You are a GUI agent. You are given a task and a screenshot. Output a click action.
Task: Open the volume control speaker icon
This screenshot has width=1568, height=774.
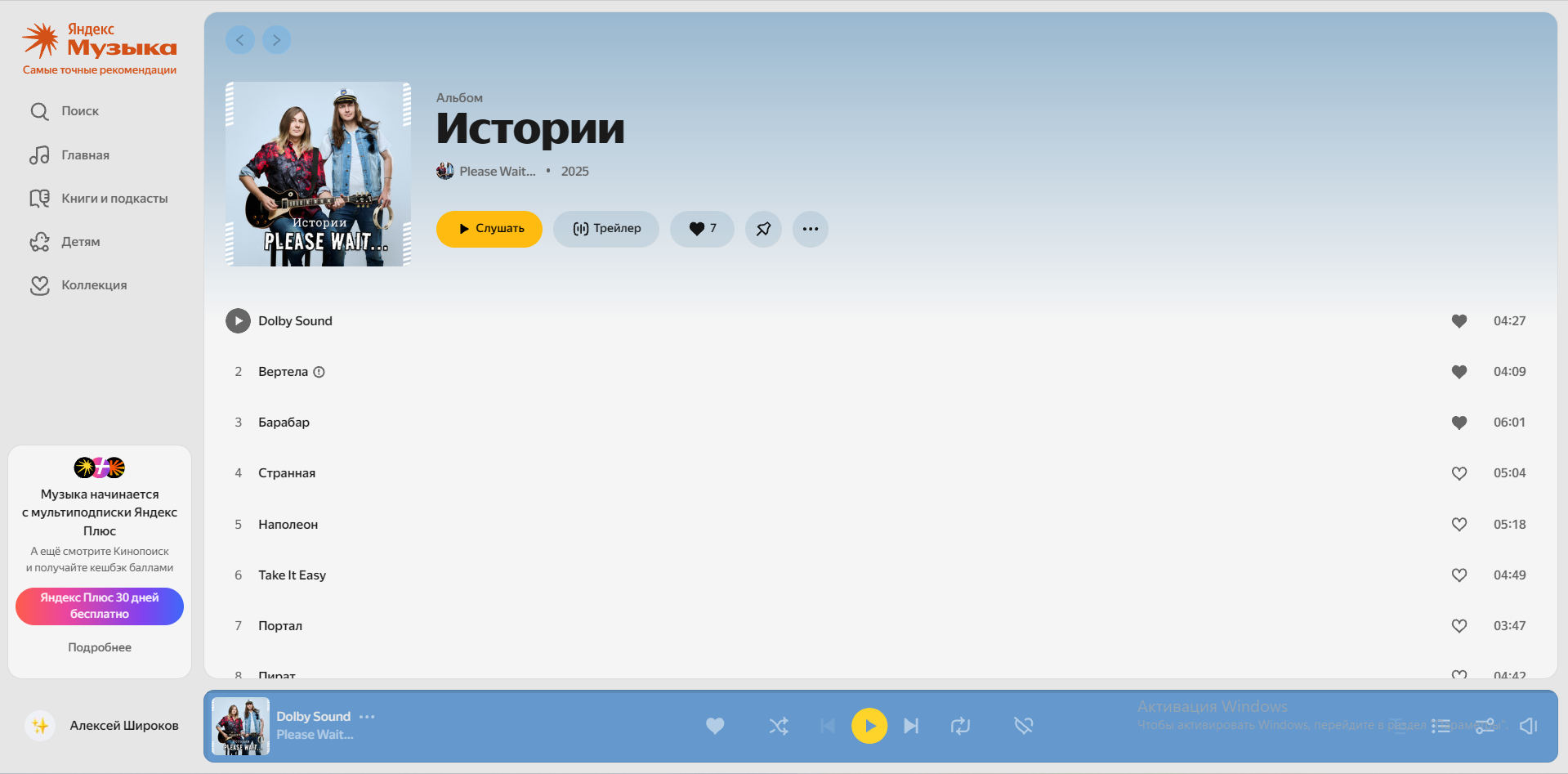[x=1528, y=726]
